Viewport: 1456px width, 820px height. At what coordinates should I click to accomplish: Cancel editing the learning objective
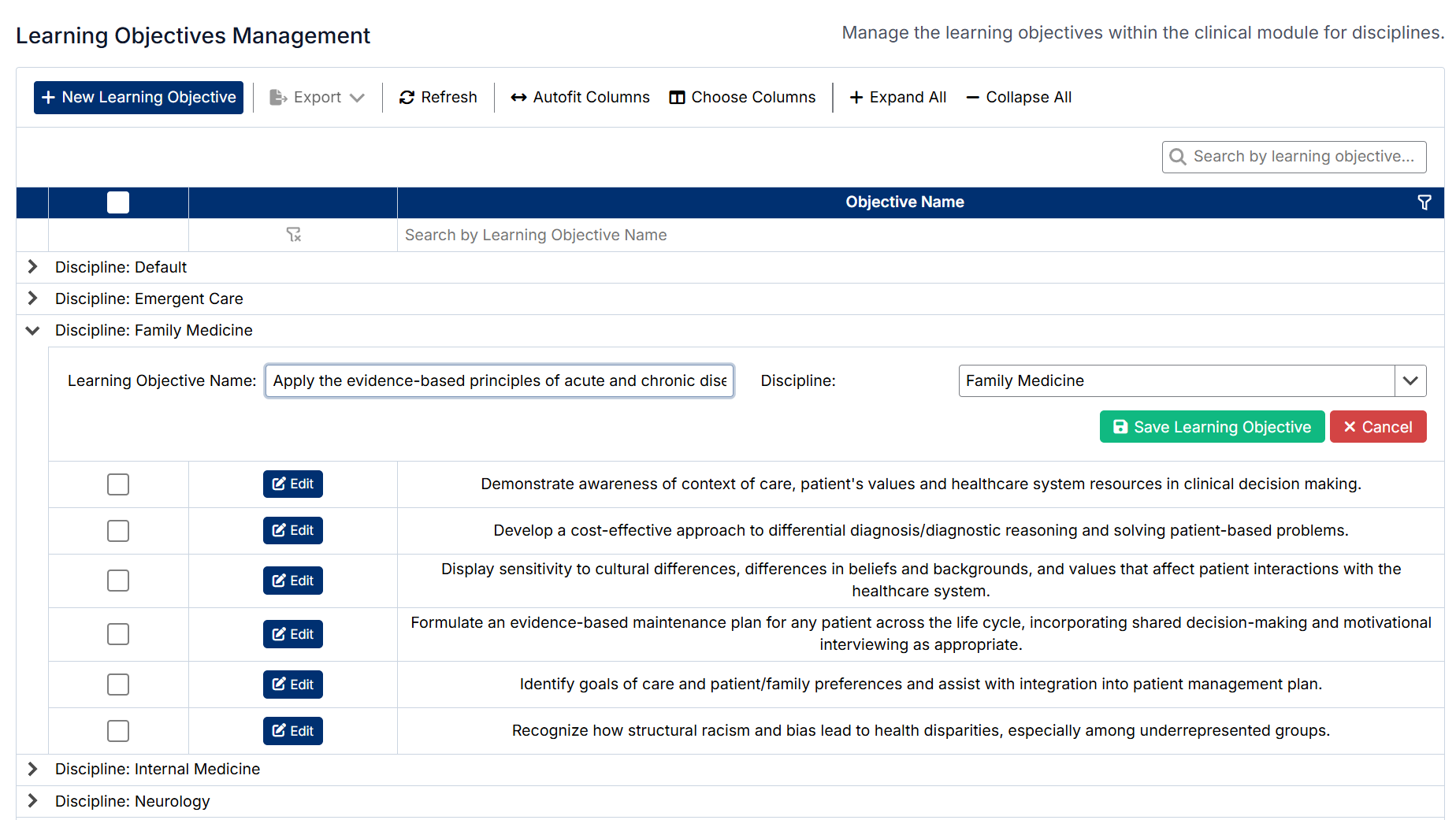pyautogui.click(x=1377, y=427)
